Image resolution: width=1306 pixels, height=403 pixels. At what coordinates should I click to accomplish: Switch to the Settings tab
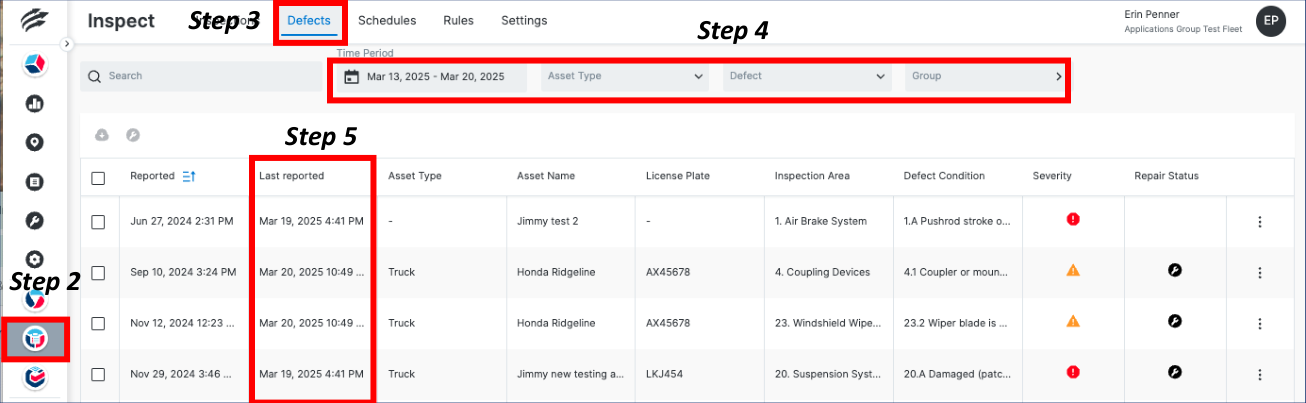click(x=524, y=20)
